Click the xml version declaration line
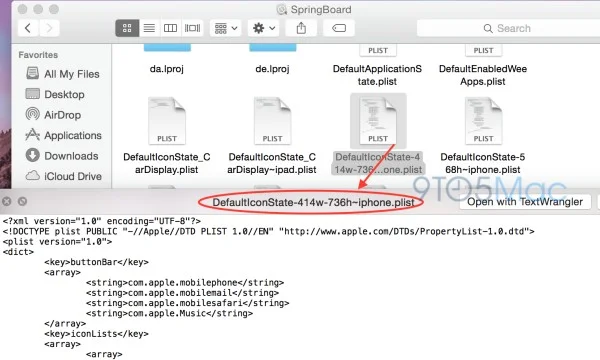Viewport: 600px width, 360px height. [x=102, y=221]
